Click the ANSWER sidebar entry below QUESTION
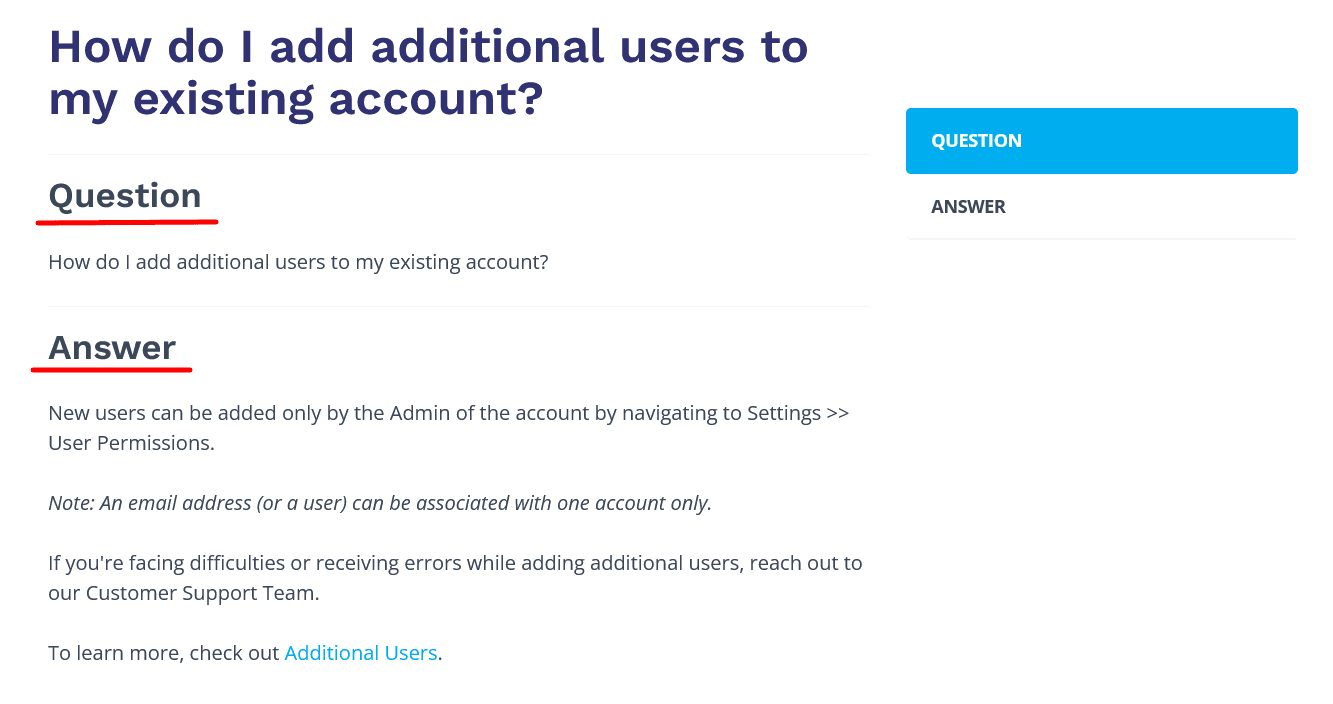This screenshot has width=1333, height=704. click(968, 206)
